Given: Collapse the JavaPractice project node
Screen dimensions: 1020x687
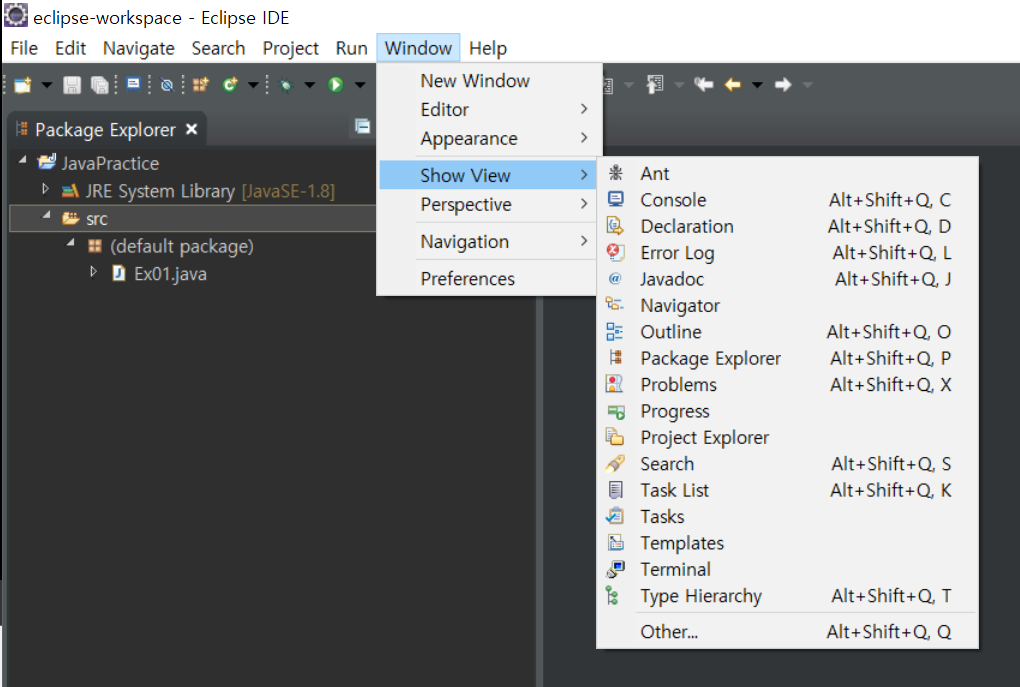Looking at the screenshot, I should (x=23, y=159).
